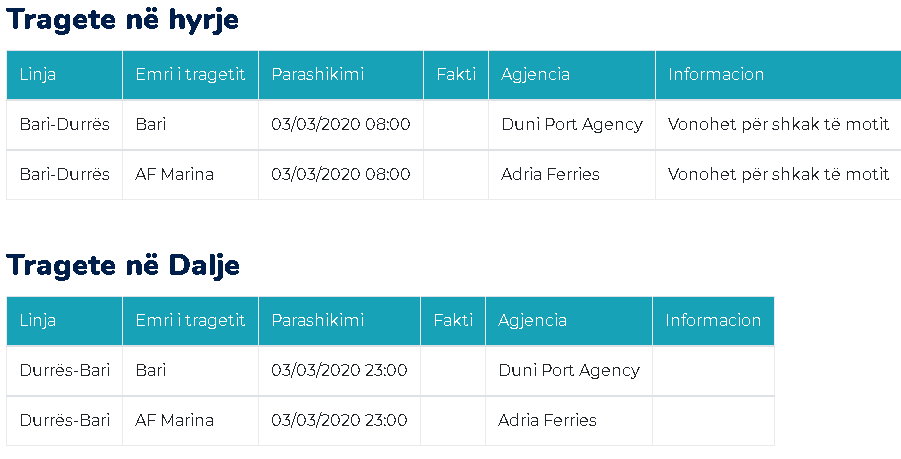Click the Fakti header in the departures table

tap(453, 321)
